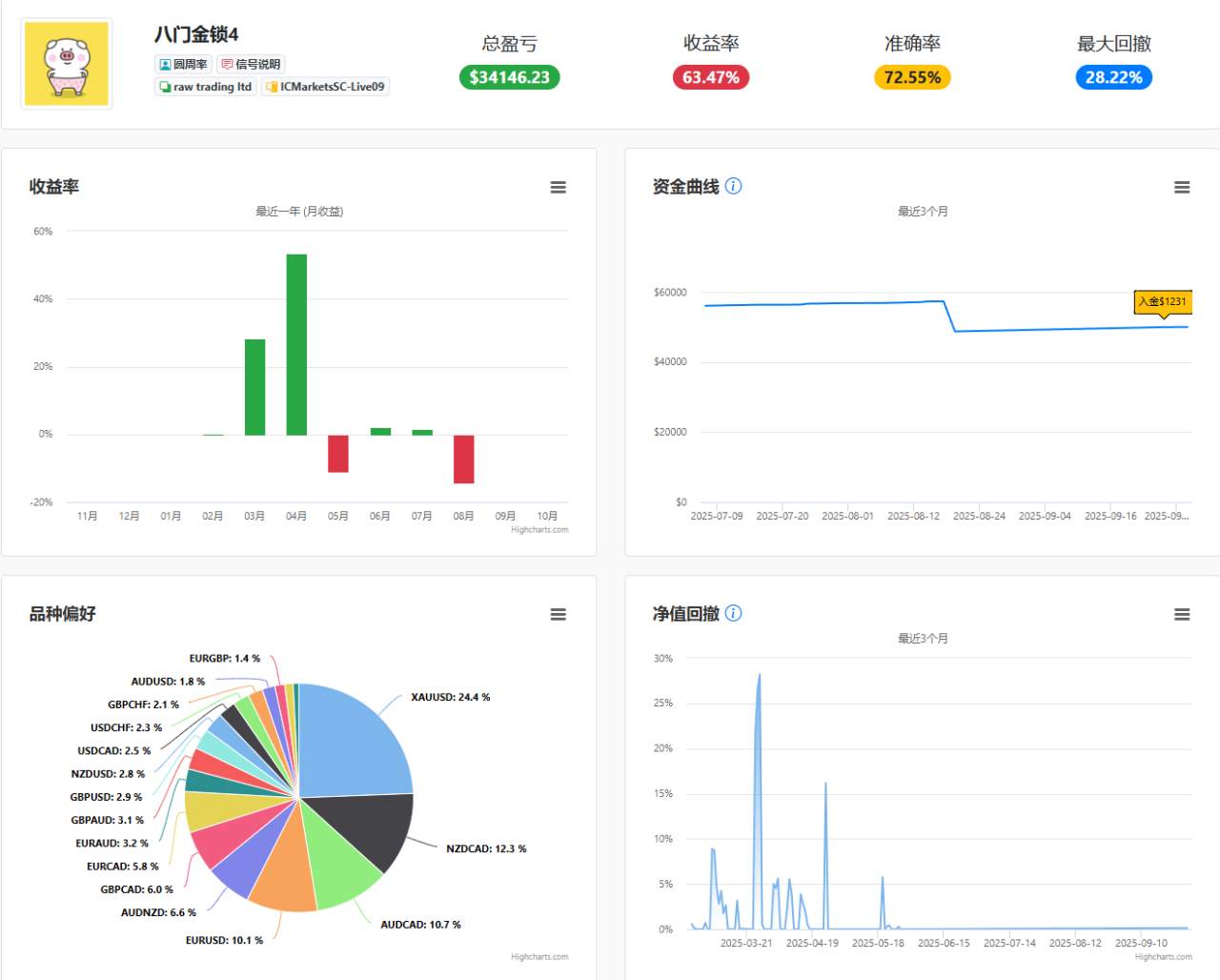Click the info icon beside 资金曲线
Screen dimensions: 1220x980
(x=733, y=186)
